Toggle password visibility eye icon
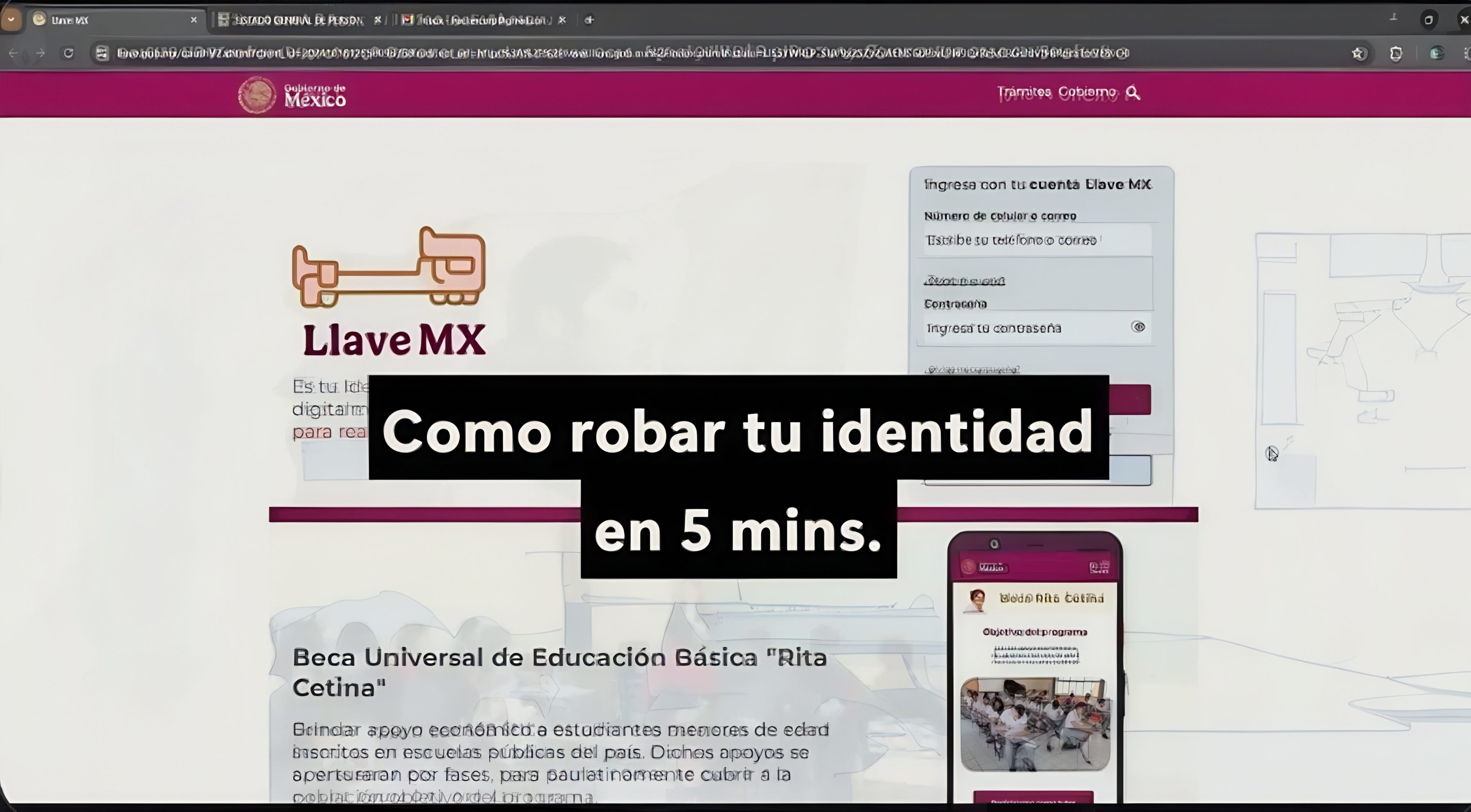The width and height of the screenshot is (1471, 812). [x=1138, y=327]
